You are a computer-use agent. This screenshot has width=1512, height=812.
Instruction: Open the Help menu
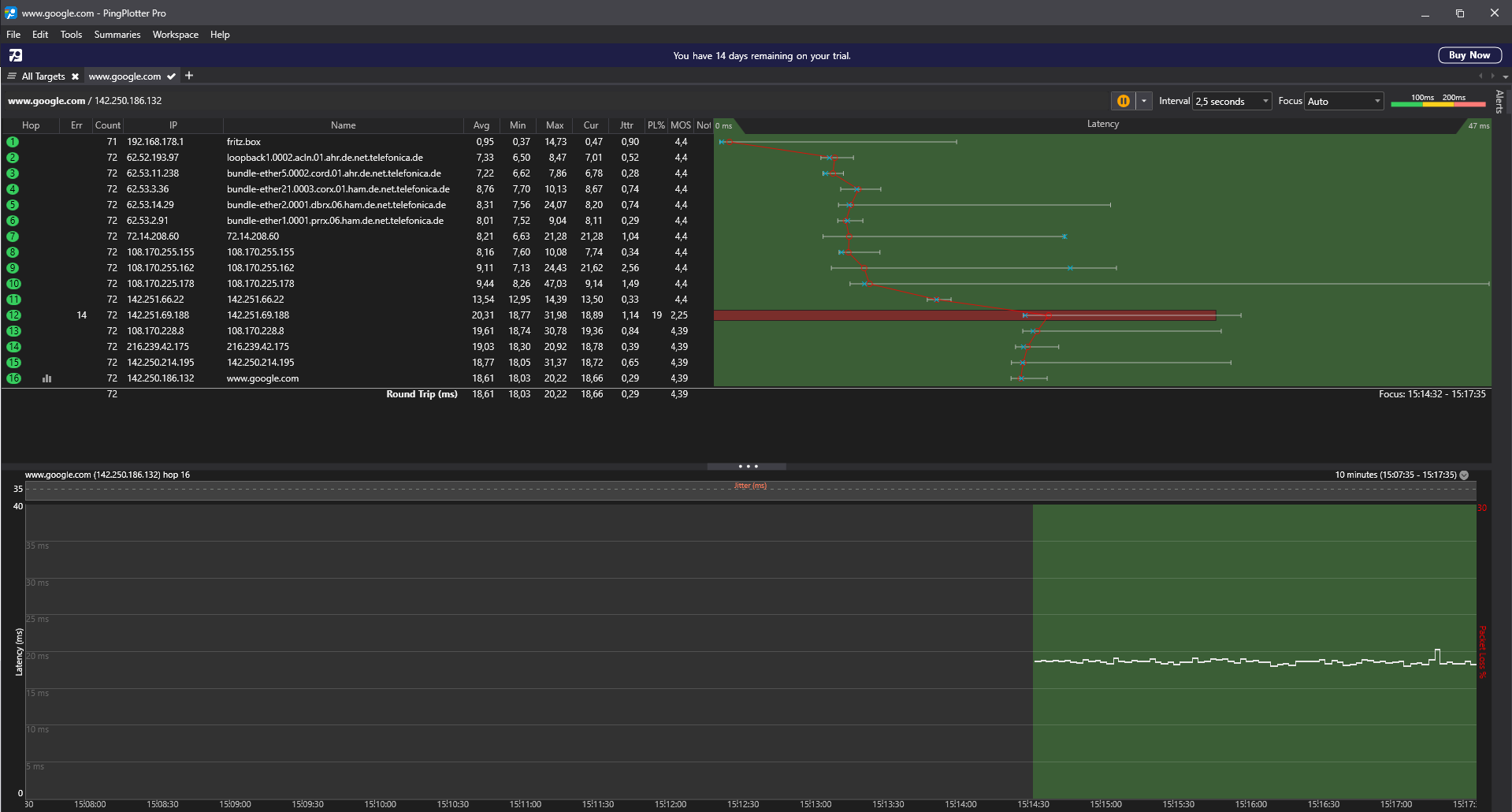point(220,35)
